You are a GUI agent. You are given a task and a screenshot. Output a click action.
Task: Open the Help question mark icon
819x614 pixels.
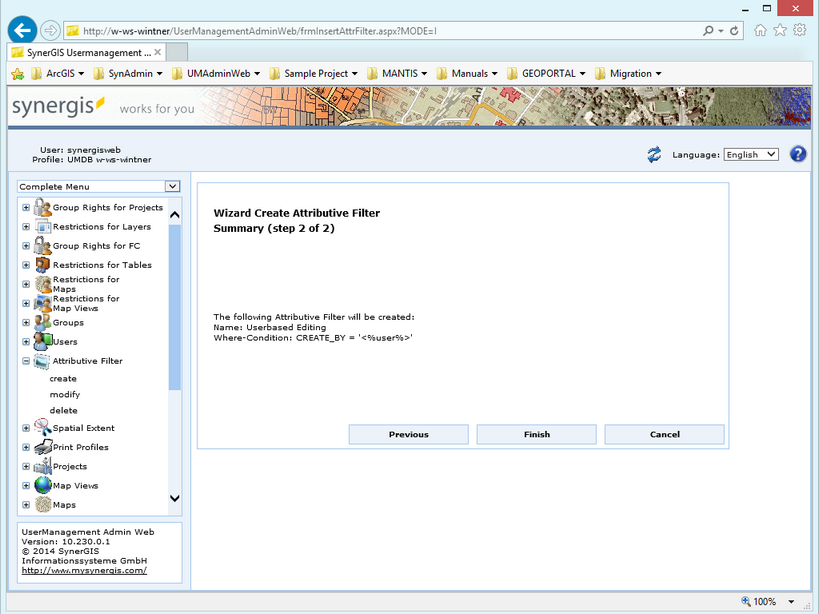(796, 152)
